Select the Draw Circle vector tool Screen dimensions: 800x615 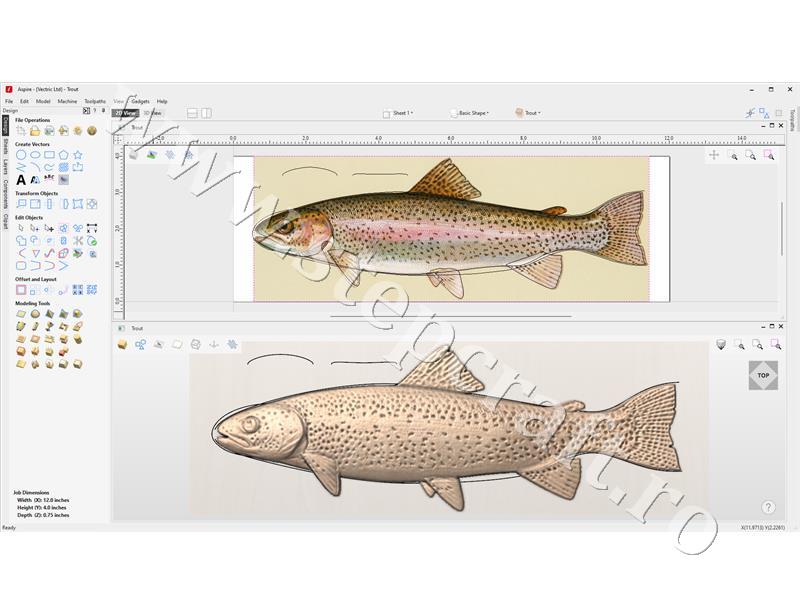(21, 155)
